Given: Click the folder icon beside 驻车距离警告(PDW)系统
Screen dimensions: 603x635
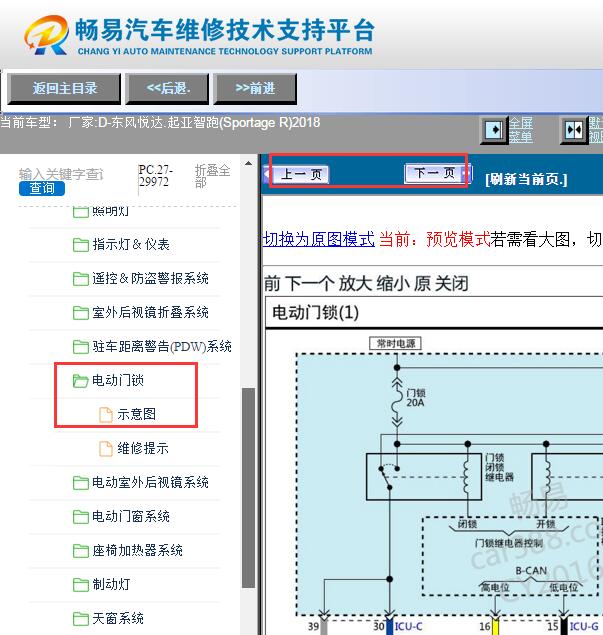Looking at the screenshot, I should [81, 347].
